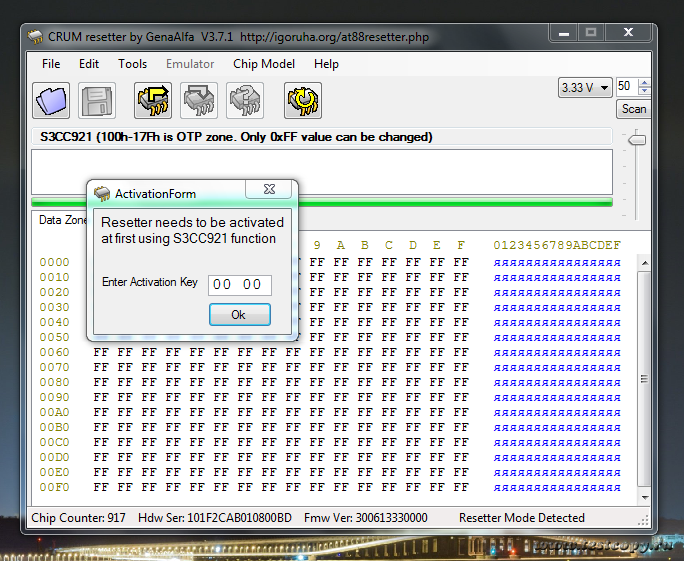Click the CRUM resetter window title icon

coord(36,37)
